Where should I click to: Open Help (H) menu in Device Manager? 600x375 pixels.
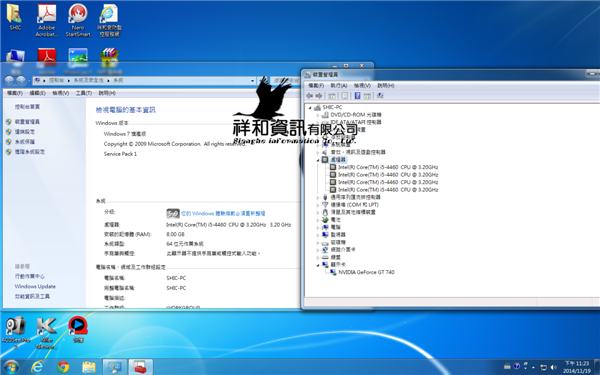click(386, 85)
